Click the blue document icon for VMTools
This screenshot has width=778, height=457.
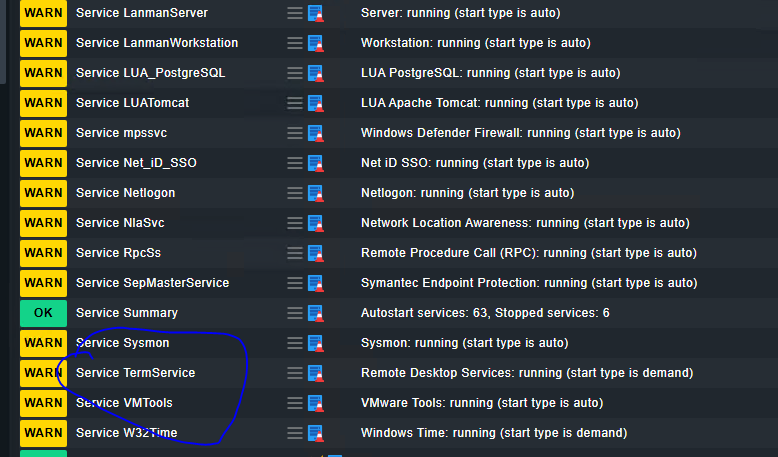click(315, 403)
